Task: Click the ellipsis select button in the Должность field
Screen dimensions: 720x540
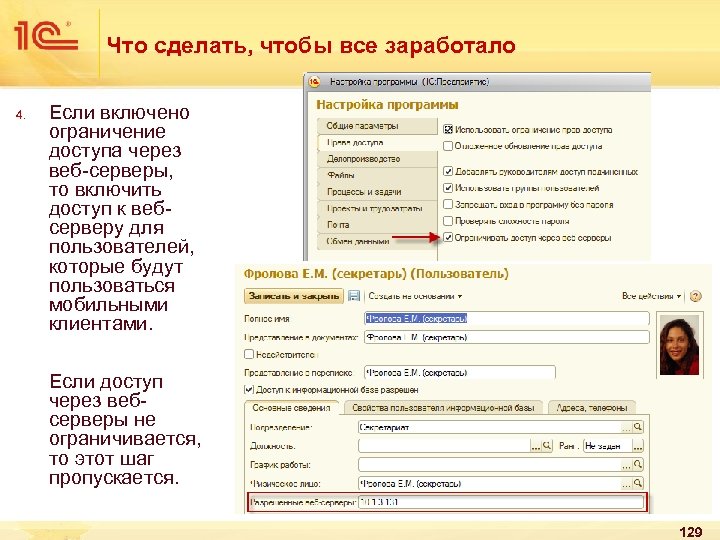Action: click(x=535, y=446)
